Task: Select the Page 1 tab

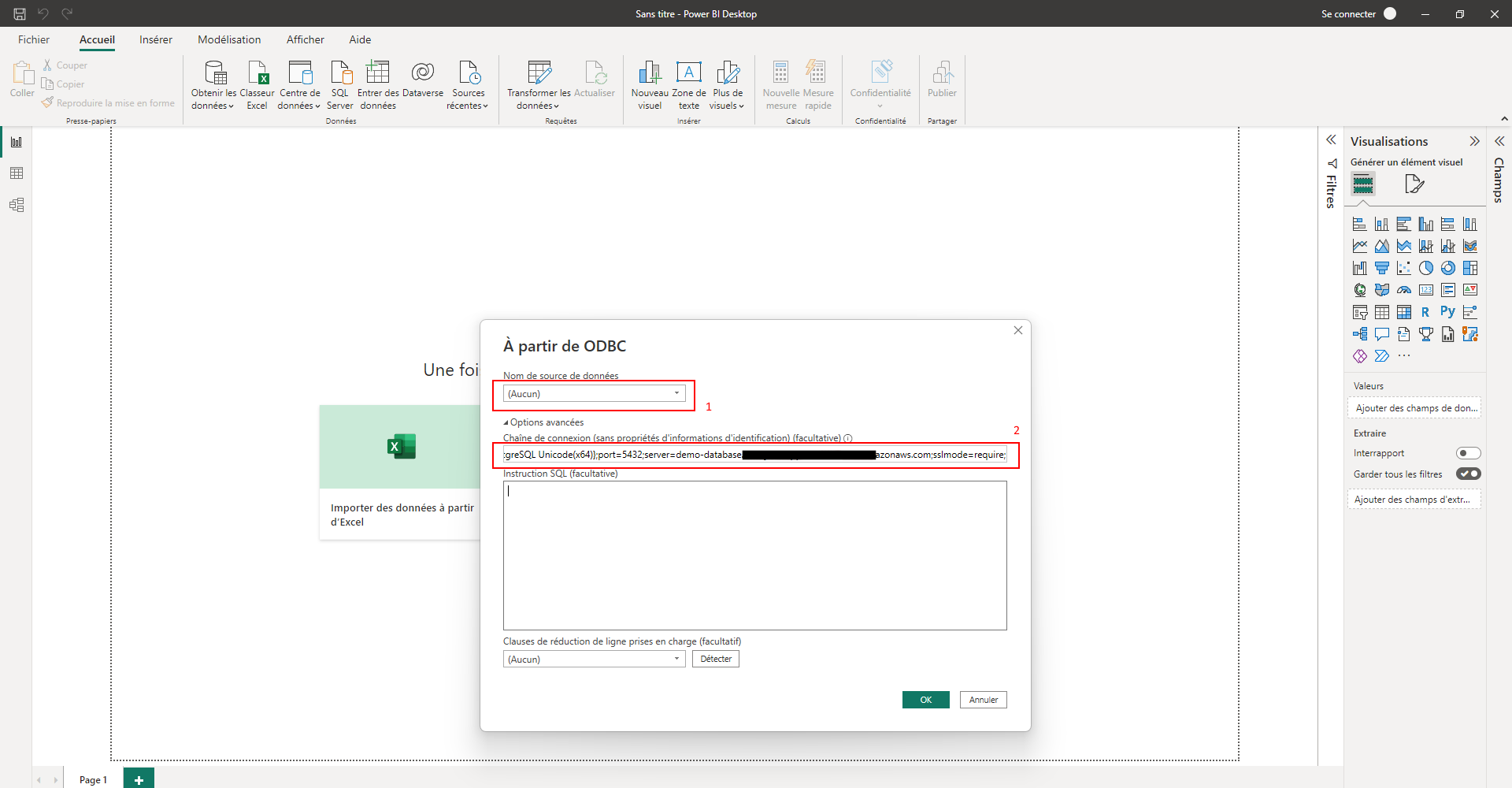Action: 93,779
